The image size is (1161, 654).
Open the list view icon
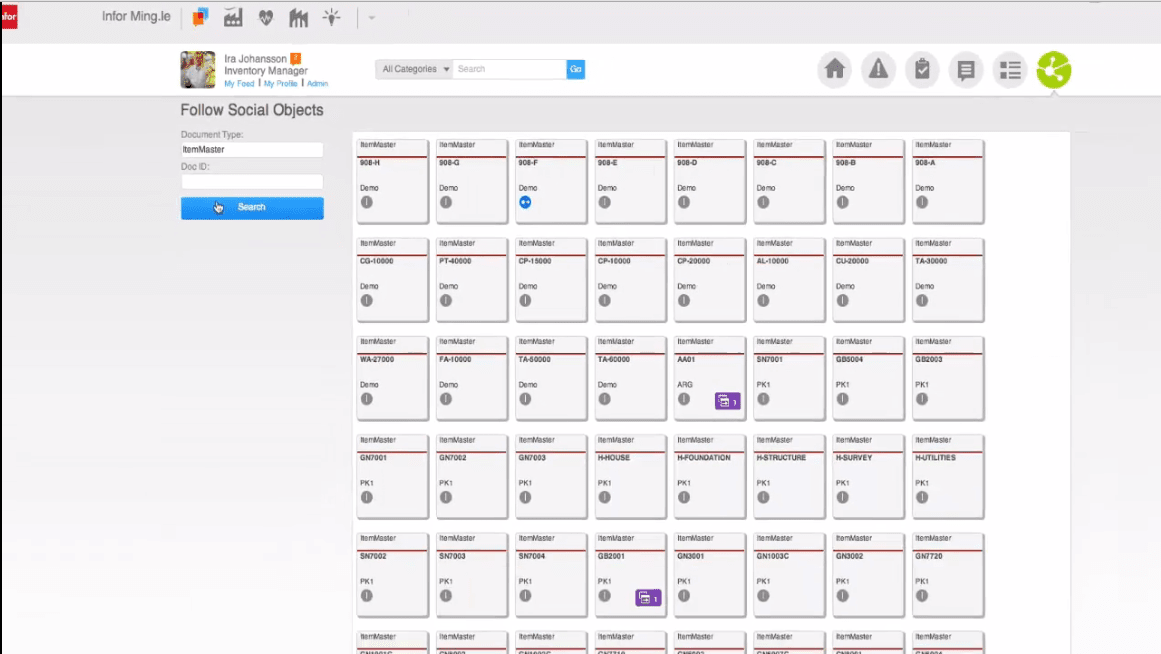1010,69
